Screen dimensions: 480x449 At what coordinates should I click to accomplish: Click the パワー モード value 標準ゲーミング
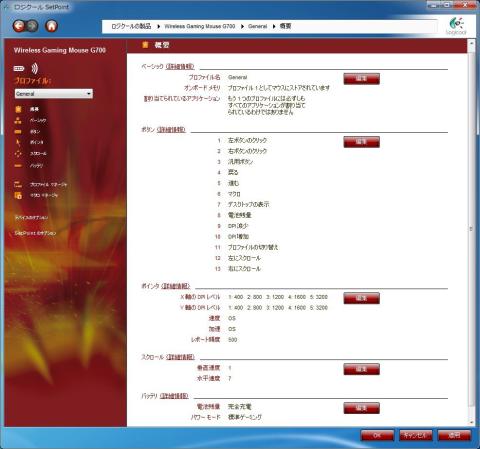coord(245,417)
